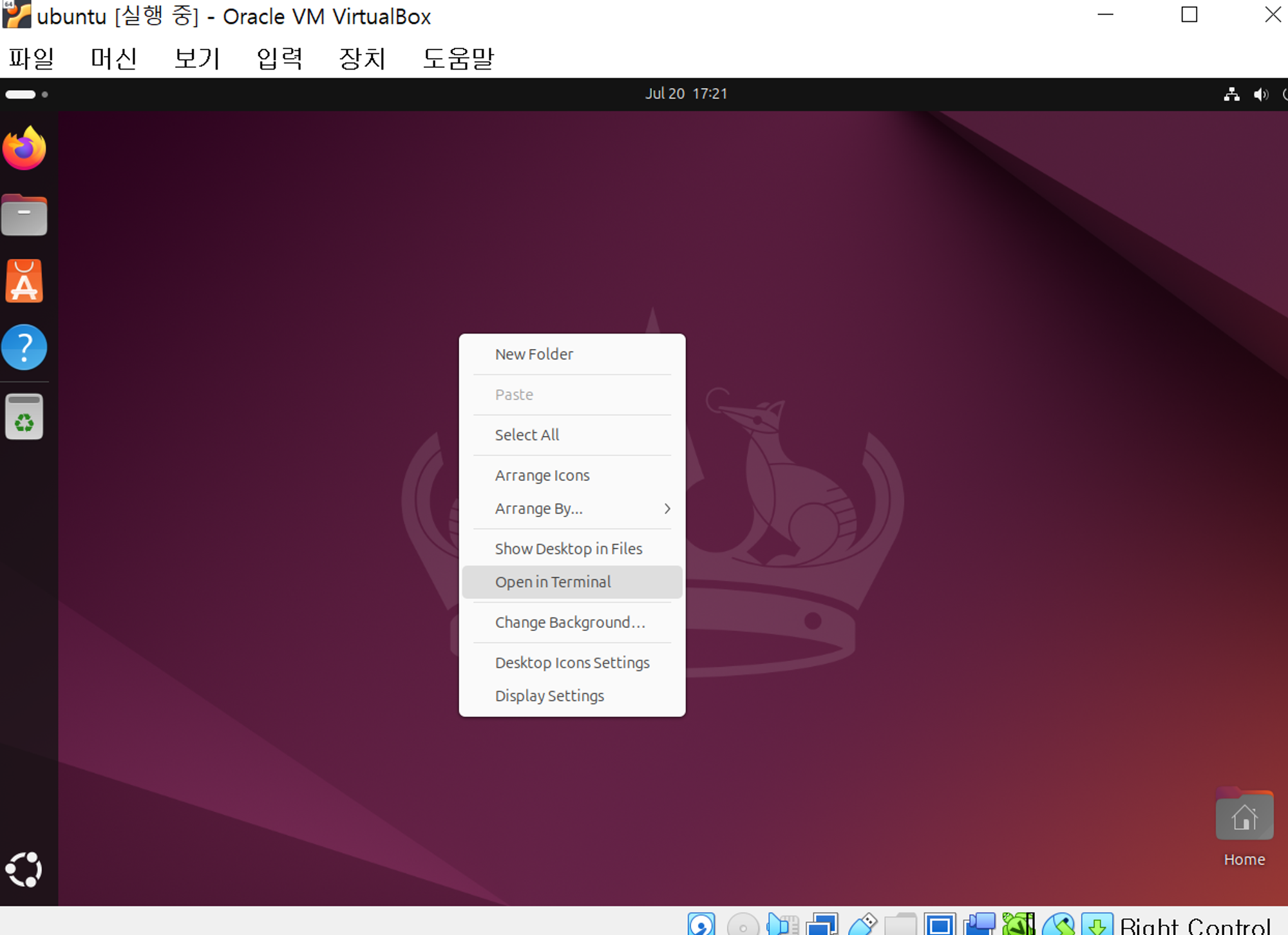The height and width of the screenshot is (935, 1288).
Task: Open Firefox from the Ubuntu dock
Action: tap(24, 149)
